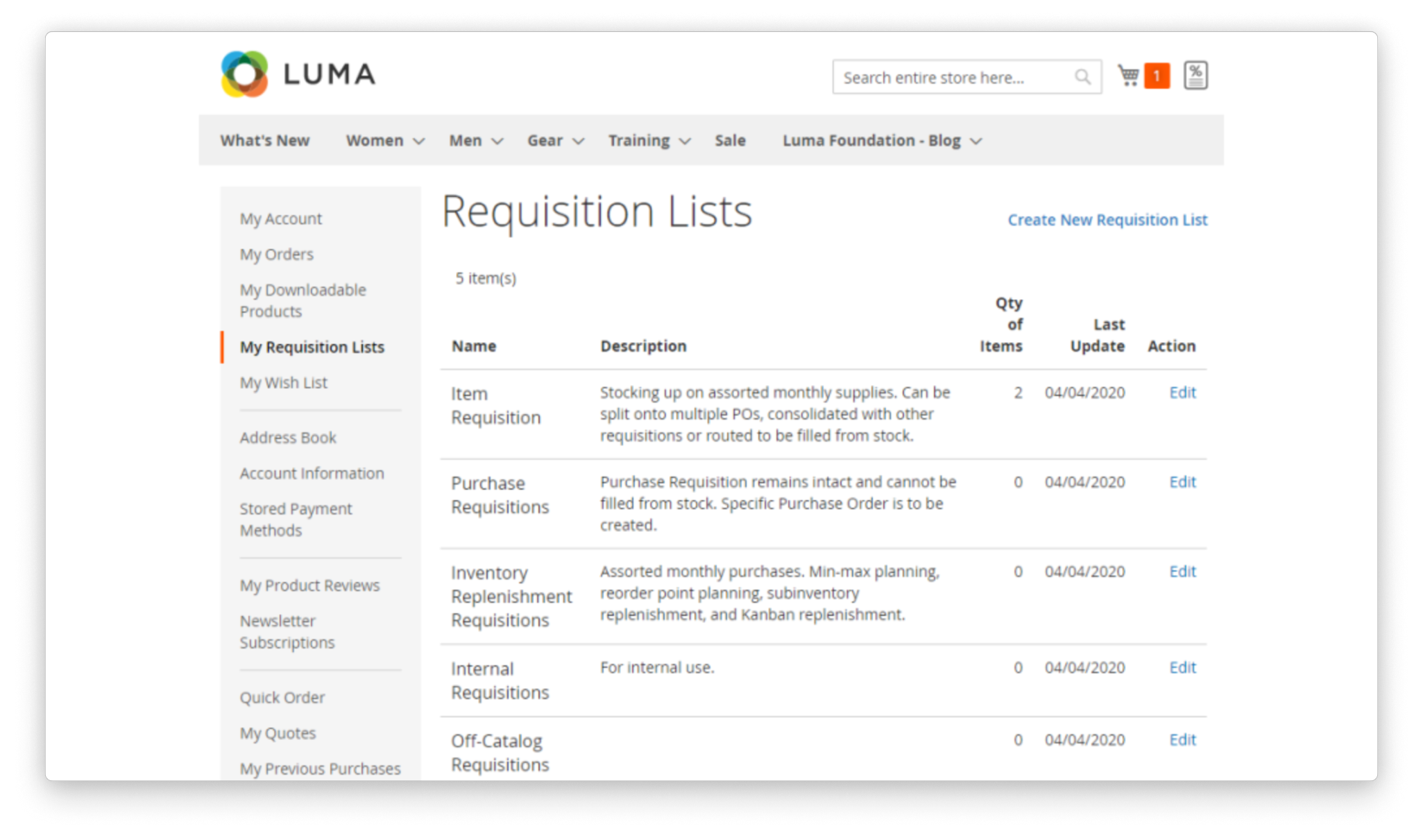1423x840 pixels.
Task: Click the orange cart quantity badge
Action: click(1156, 75)
